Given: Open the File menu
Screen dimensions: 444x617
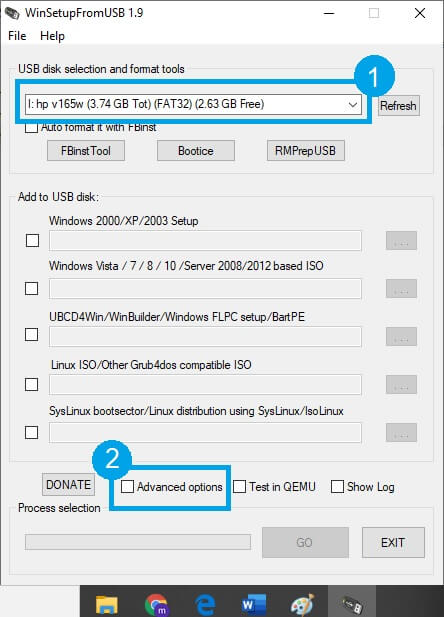Looking at the screenshot, I should tap(17, 36).
